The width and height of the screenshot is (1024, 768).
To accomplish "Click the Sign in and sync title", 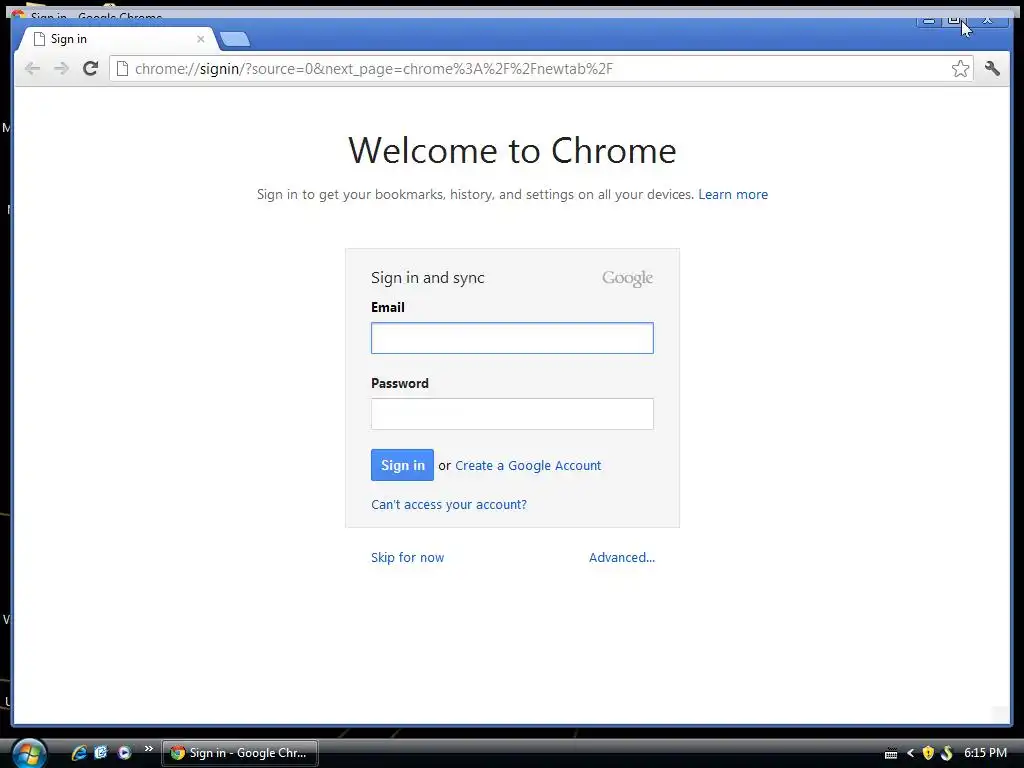I will point(428,278).
